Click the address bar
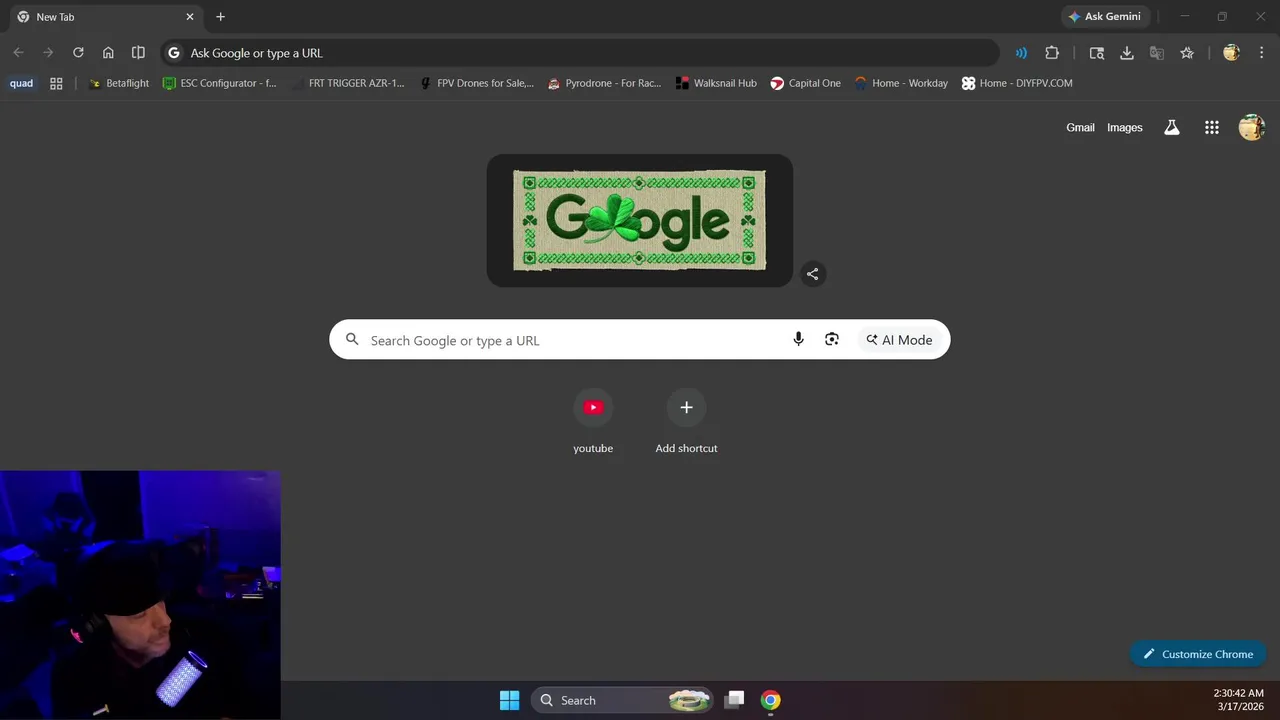The height and width of the screenshot is (720, 1280). tap(580, 53)
